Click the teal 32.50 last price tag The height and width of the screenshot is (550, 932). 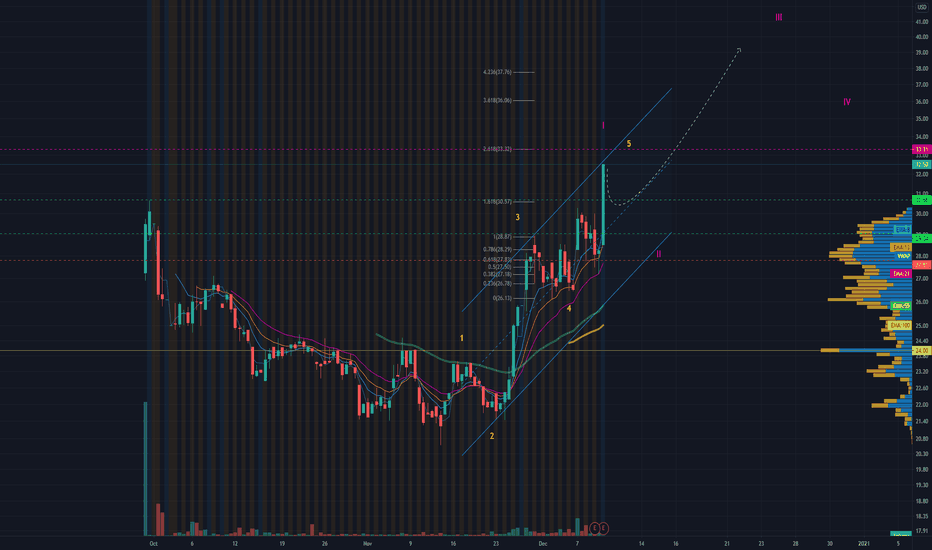[x=921, y=164]
